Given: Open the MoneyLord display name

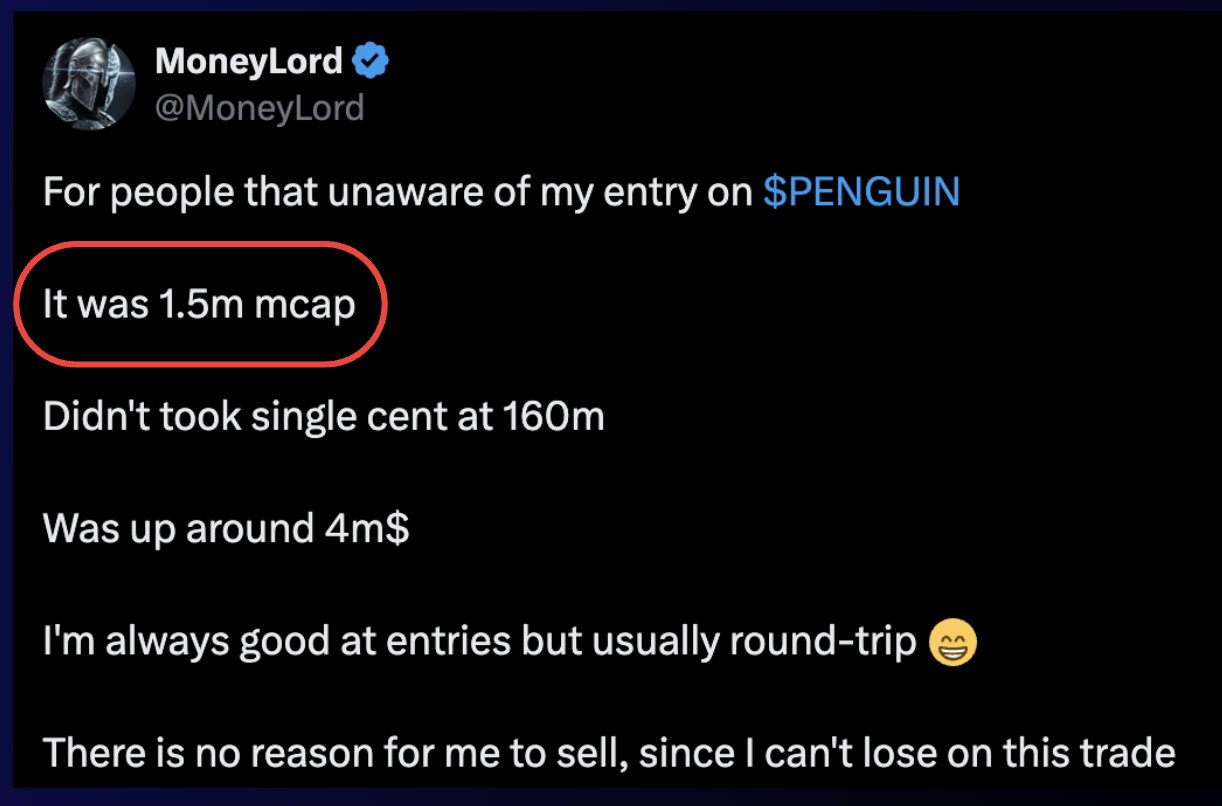Looking at the screenshot, I should 249,63.
